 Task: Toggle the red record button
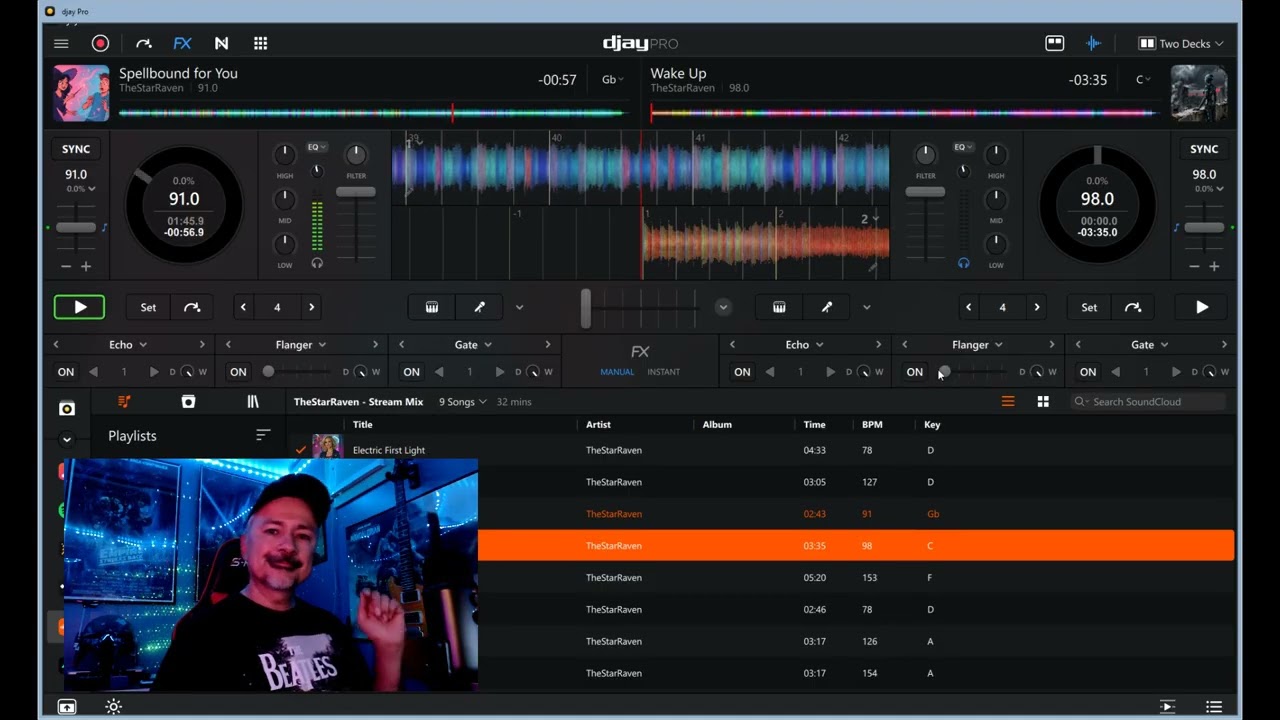click(x=100, y=43)
